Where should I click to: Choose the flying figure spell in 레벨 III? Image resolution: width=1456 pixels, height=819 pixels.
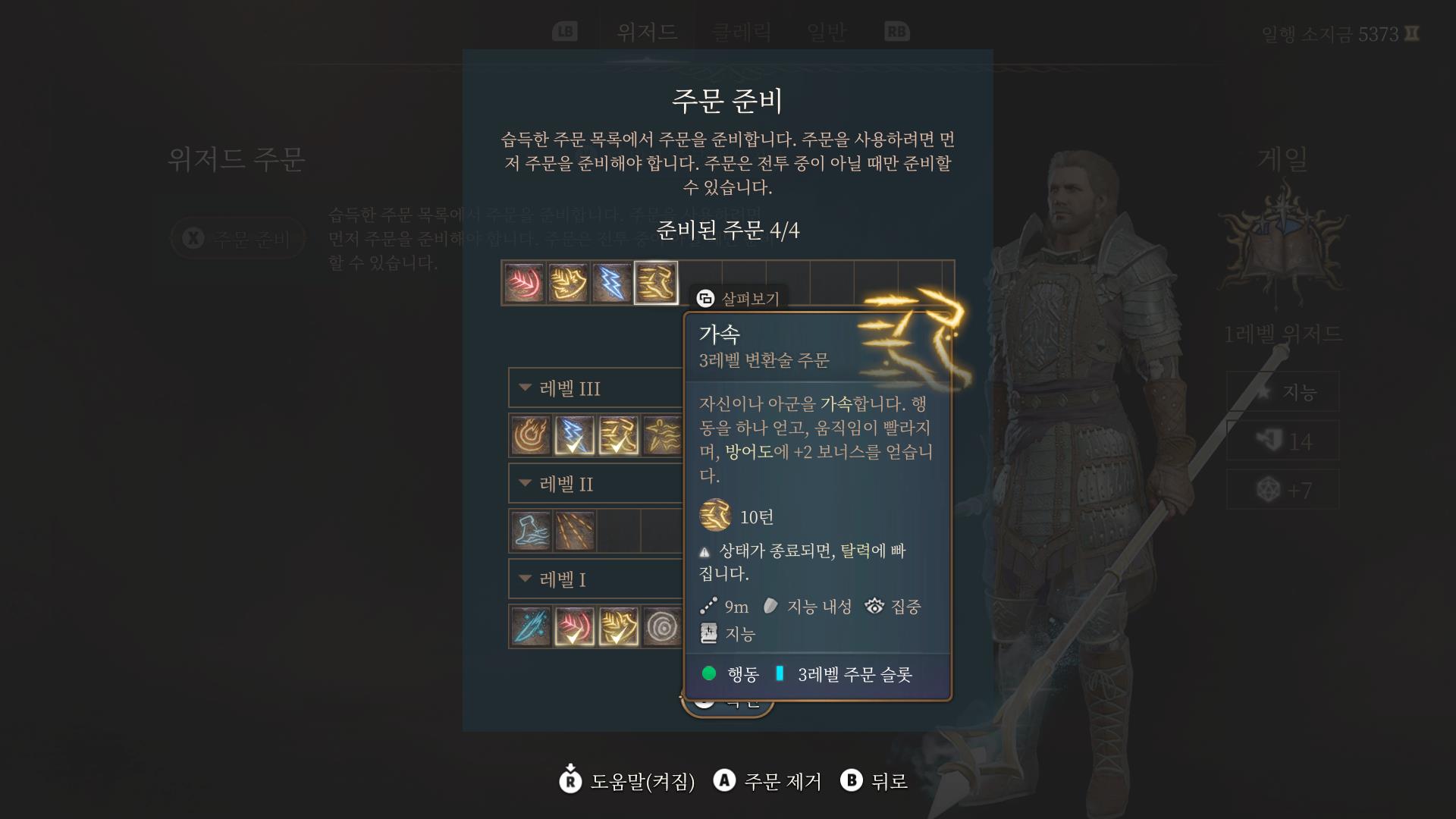click(663, 435)
